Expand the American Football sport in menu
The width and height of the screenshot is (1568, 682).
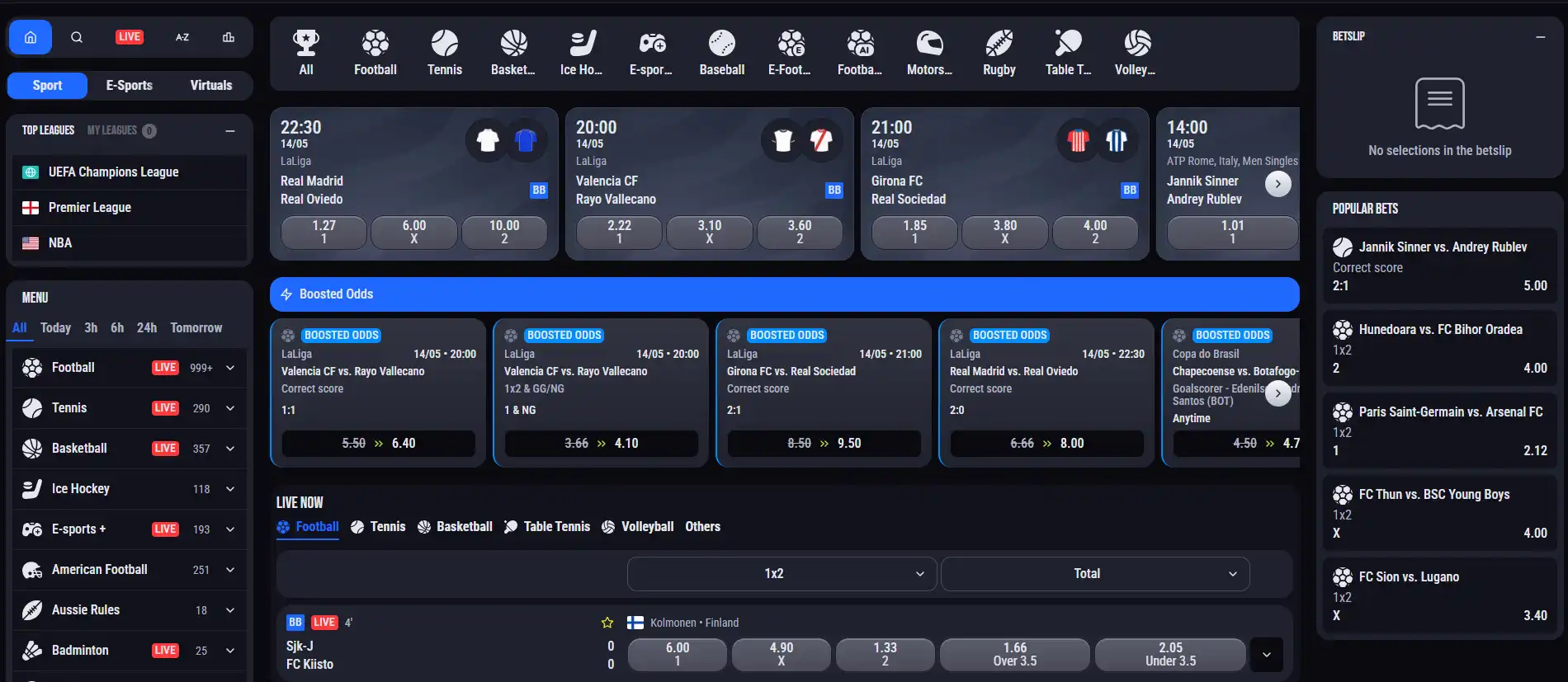click(230, 570)
